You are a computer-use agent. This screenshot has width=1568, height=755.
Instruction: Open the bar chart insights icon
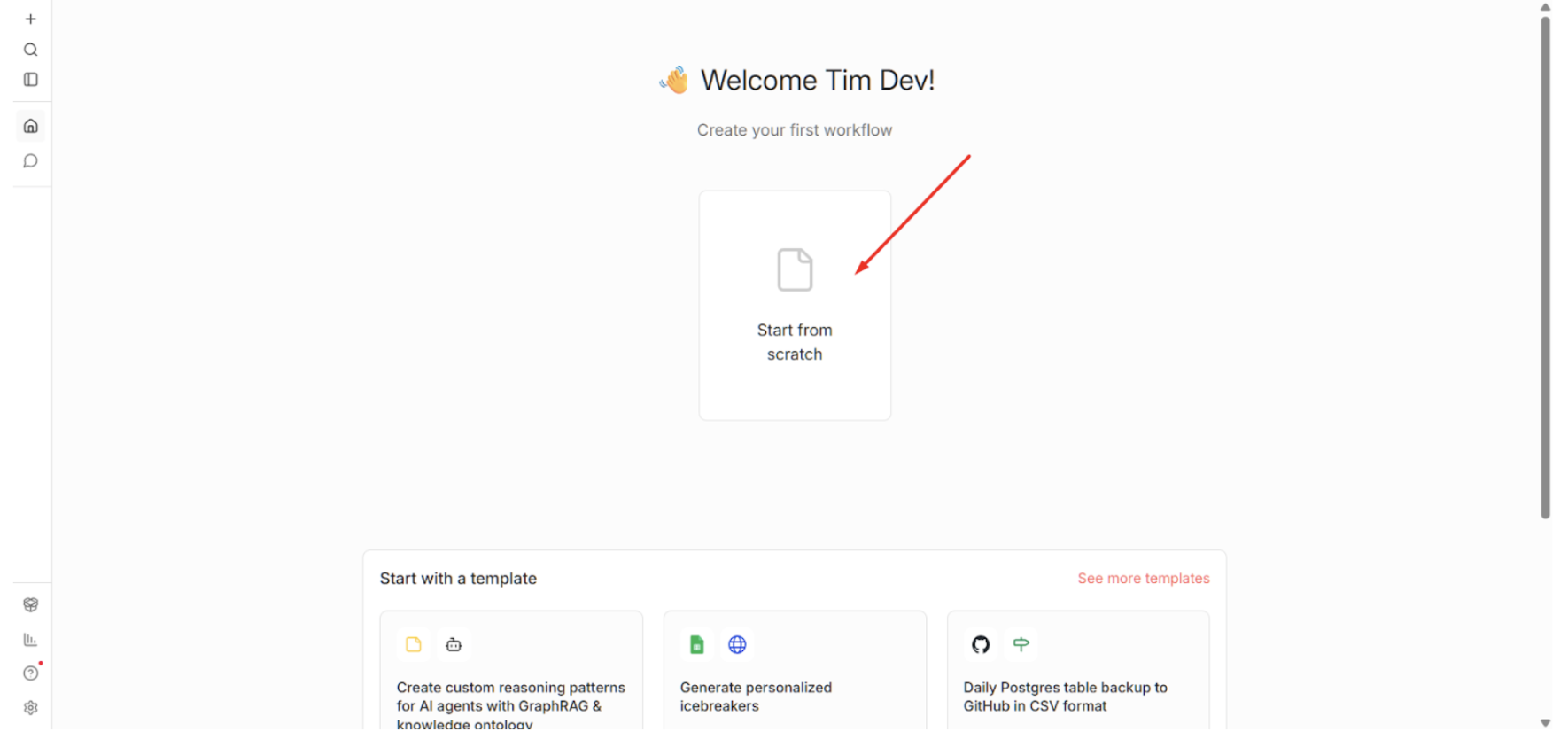[30, 639]
